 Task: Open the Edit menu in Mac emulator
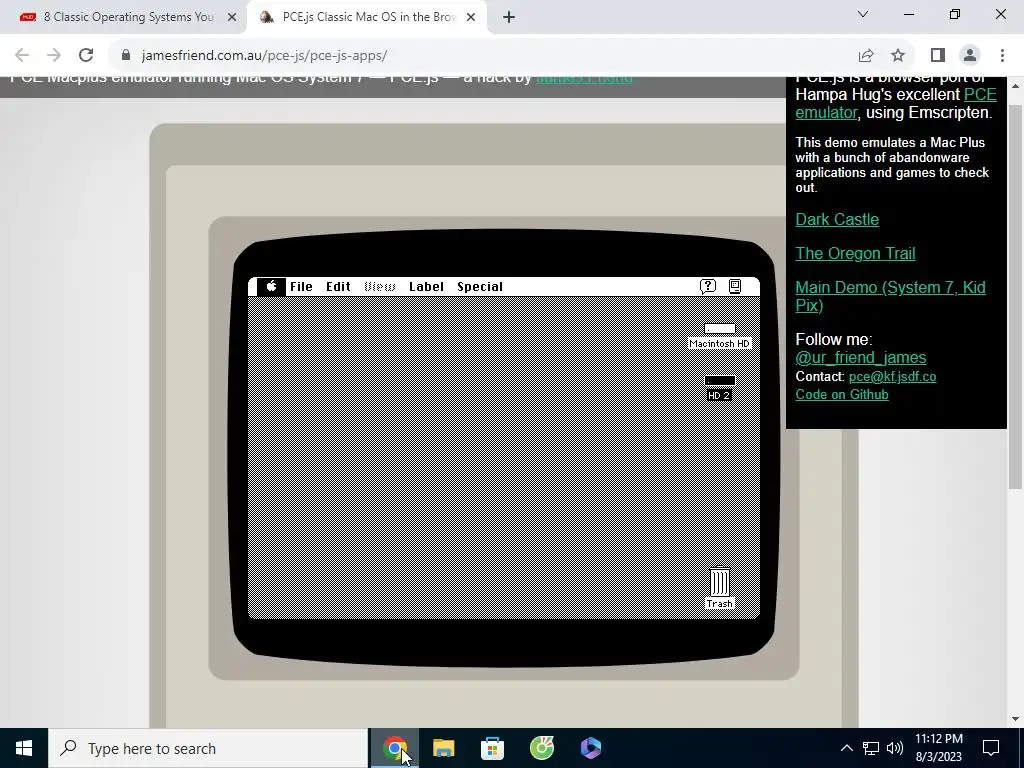coord(338,286)
